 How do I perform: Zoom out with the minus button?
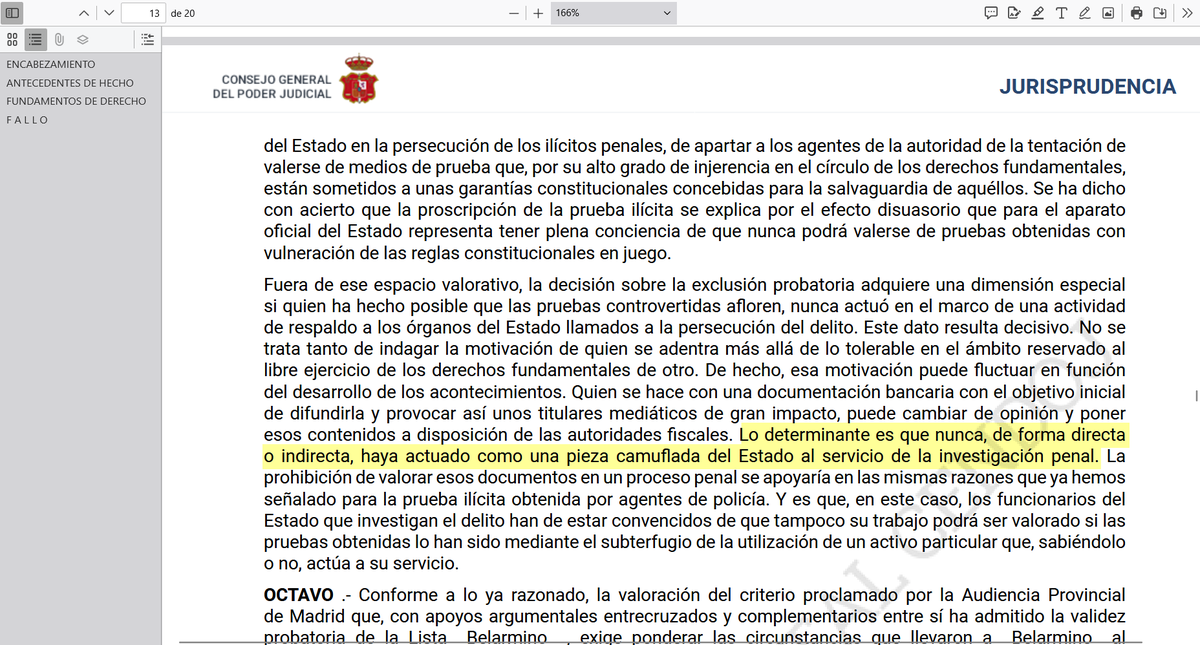click(514, 13)
